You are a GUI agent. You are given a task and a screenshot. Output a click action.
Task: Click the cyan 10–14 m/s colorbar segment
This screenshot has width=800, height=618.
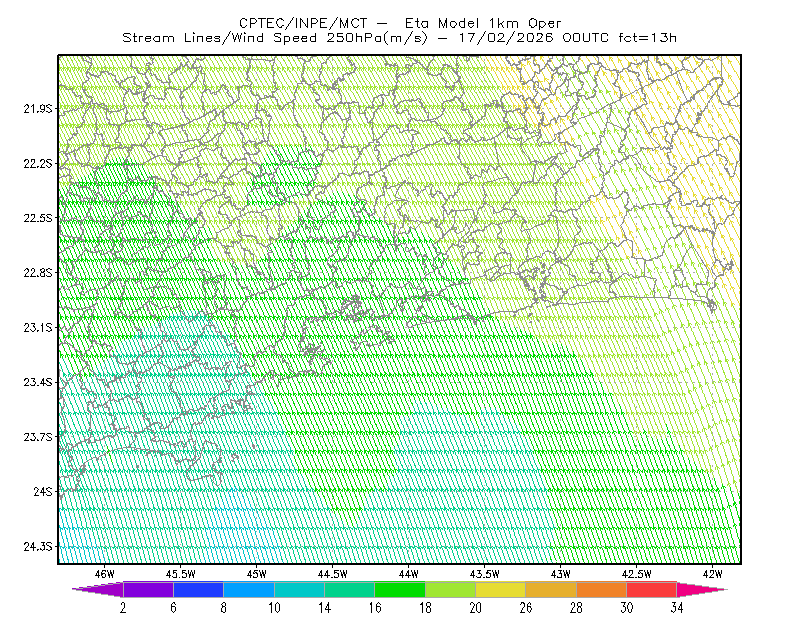[x=299, y=589]
